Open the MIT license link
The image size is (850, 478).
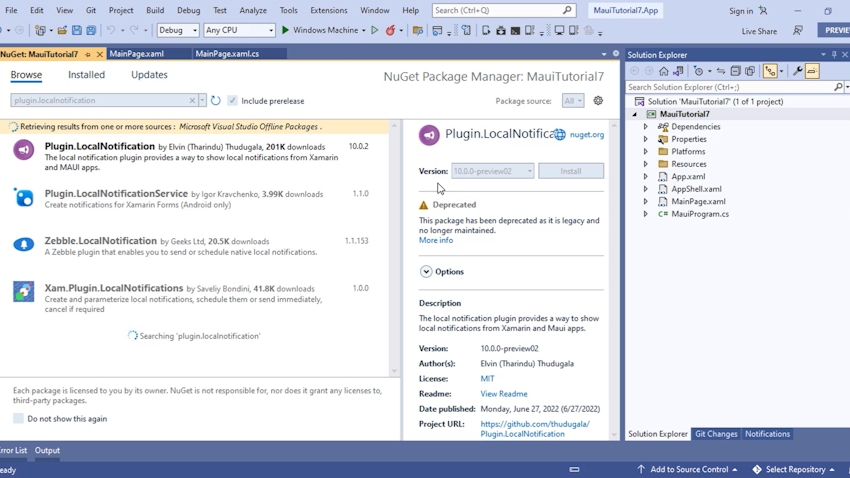tap(487, 379)
